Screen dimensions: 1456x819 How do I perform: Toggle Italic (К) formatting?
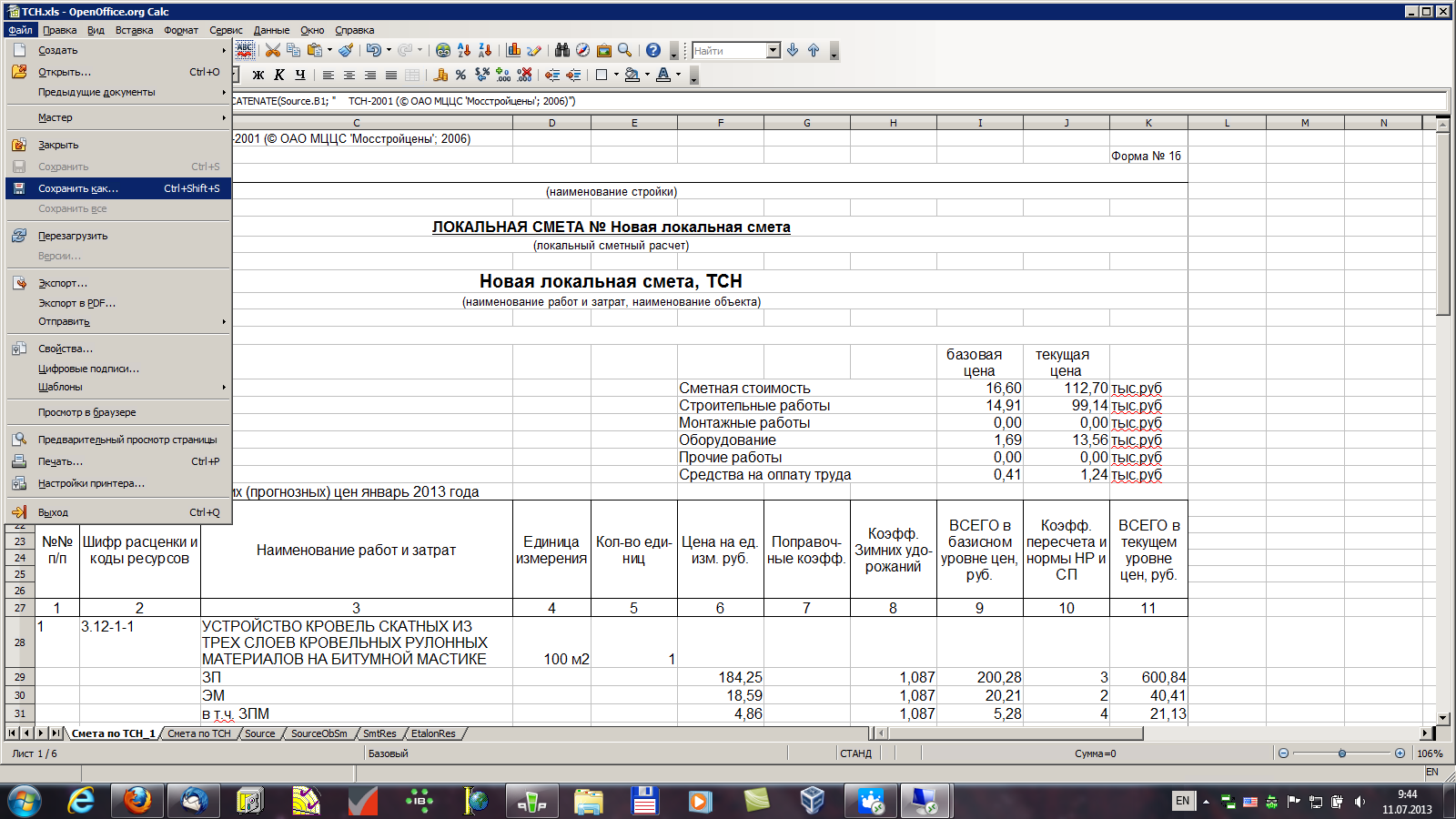coord(279,75)
